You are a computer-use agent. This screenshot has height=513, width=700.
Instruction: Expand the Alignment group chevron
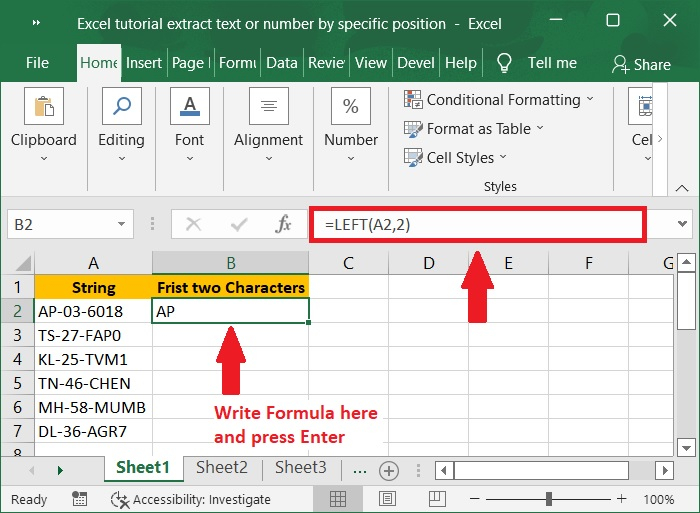click(269, 158)
